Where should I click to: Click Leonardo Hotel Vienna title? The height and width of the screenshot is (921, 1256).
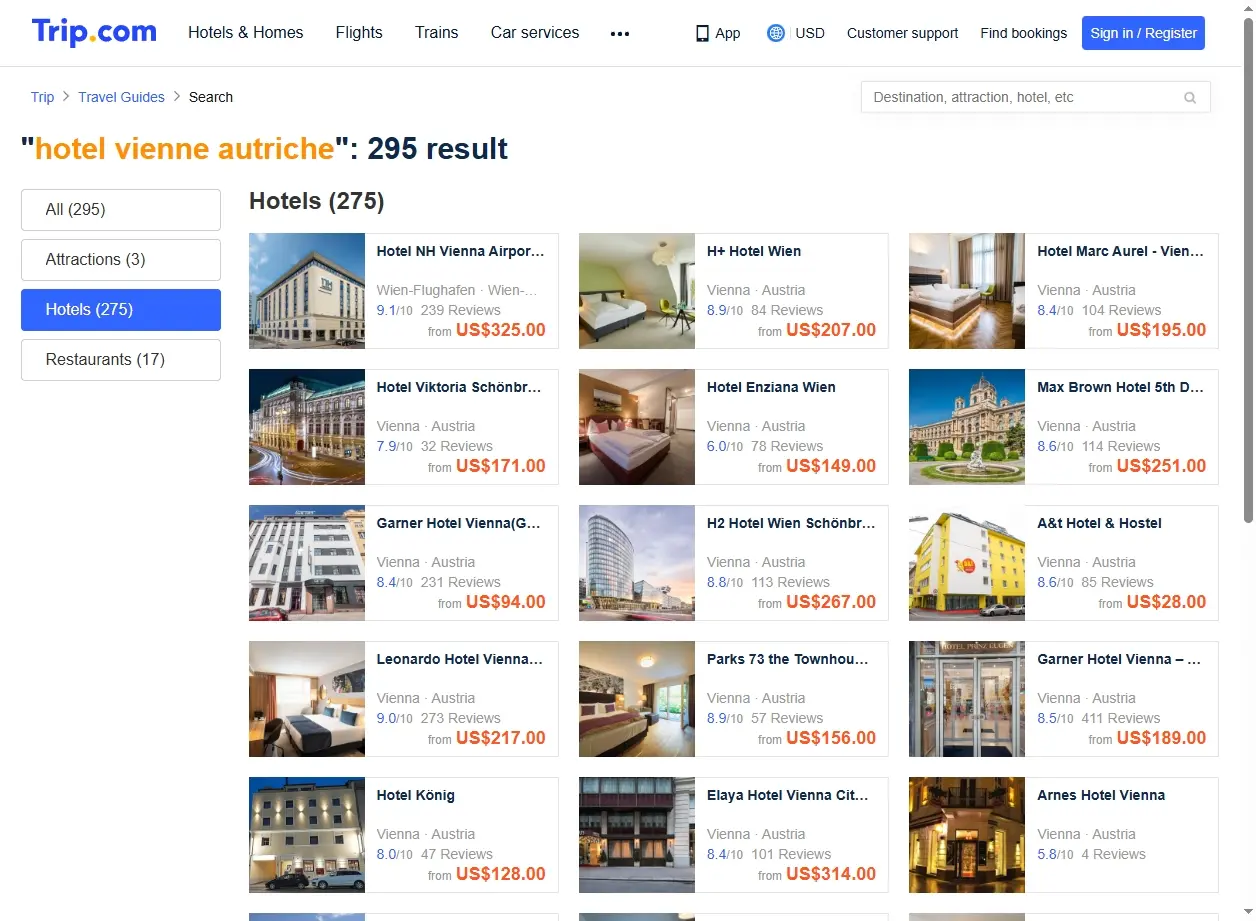coord(460,660)
